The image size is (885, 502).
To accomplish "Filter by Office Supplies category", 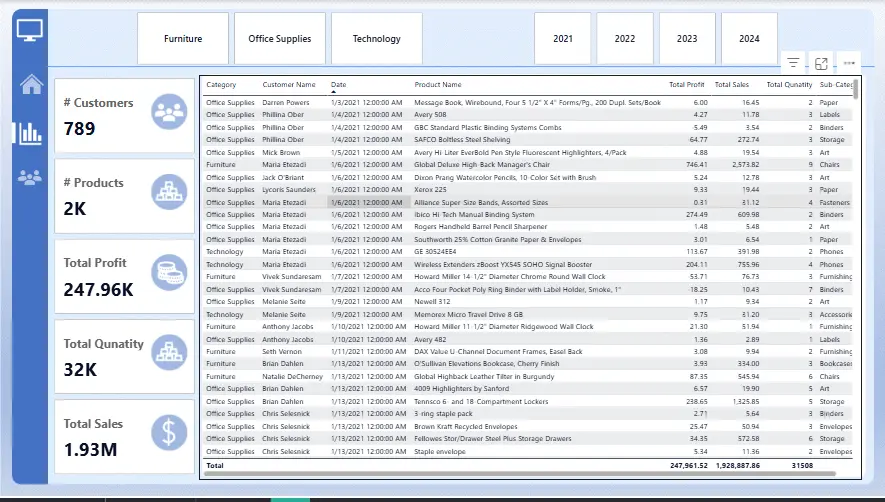I will point(280,38).
